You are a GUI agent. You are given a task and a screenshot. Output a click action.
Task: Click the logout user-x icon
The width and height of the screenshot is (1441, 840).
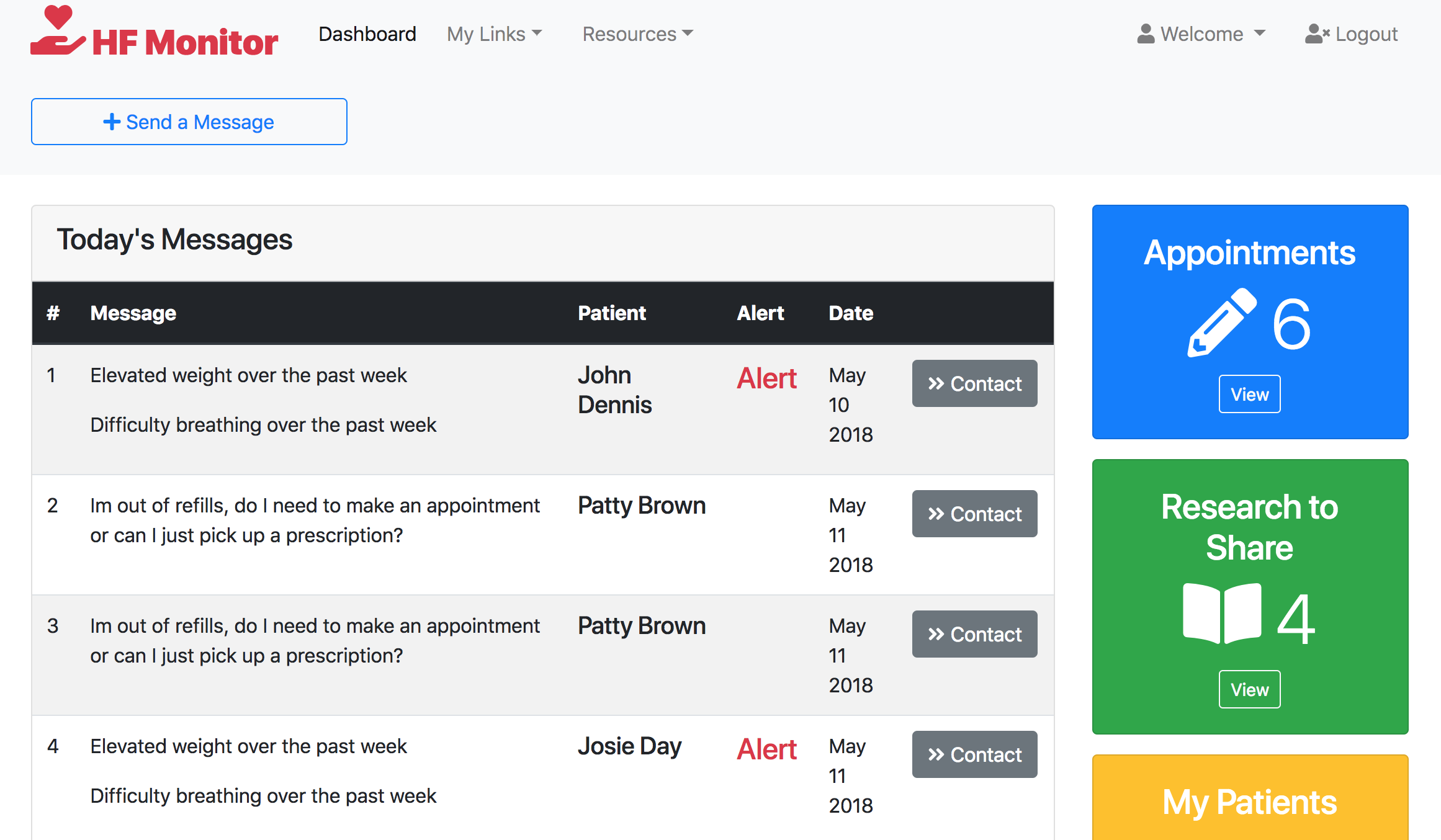(1316, 34)
